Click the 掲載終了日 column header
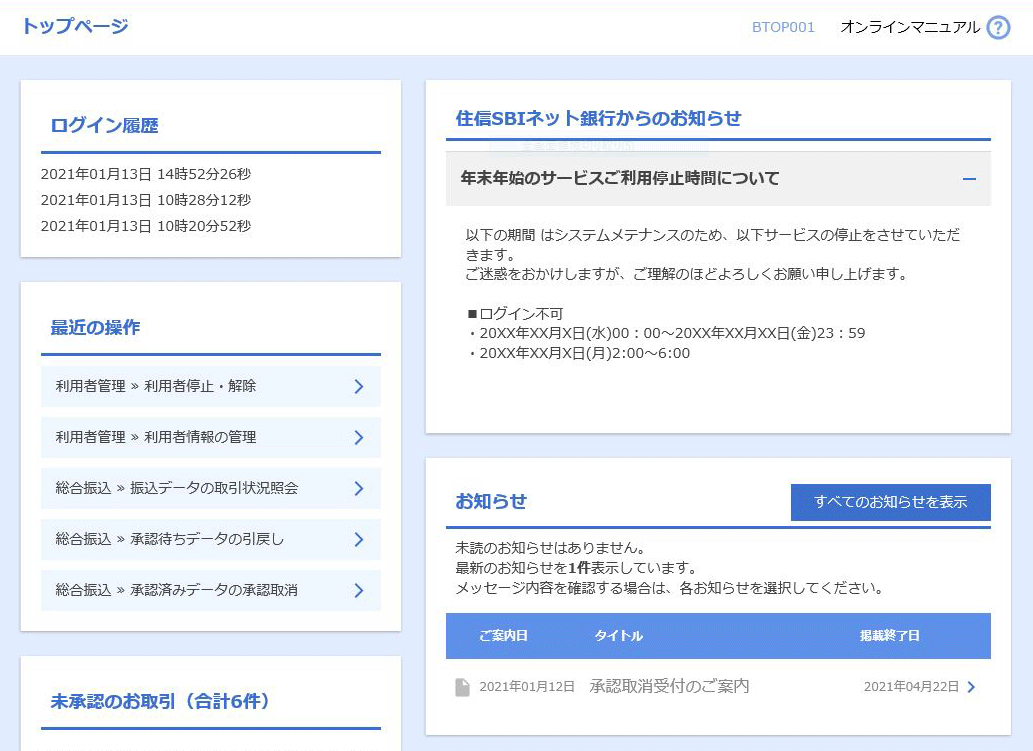This screenshot has width=1033, height=751. 889,636
